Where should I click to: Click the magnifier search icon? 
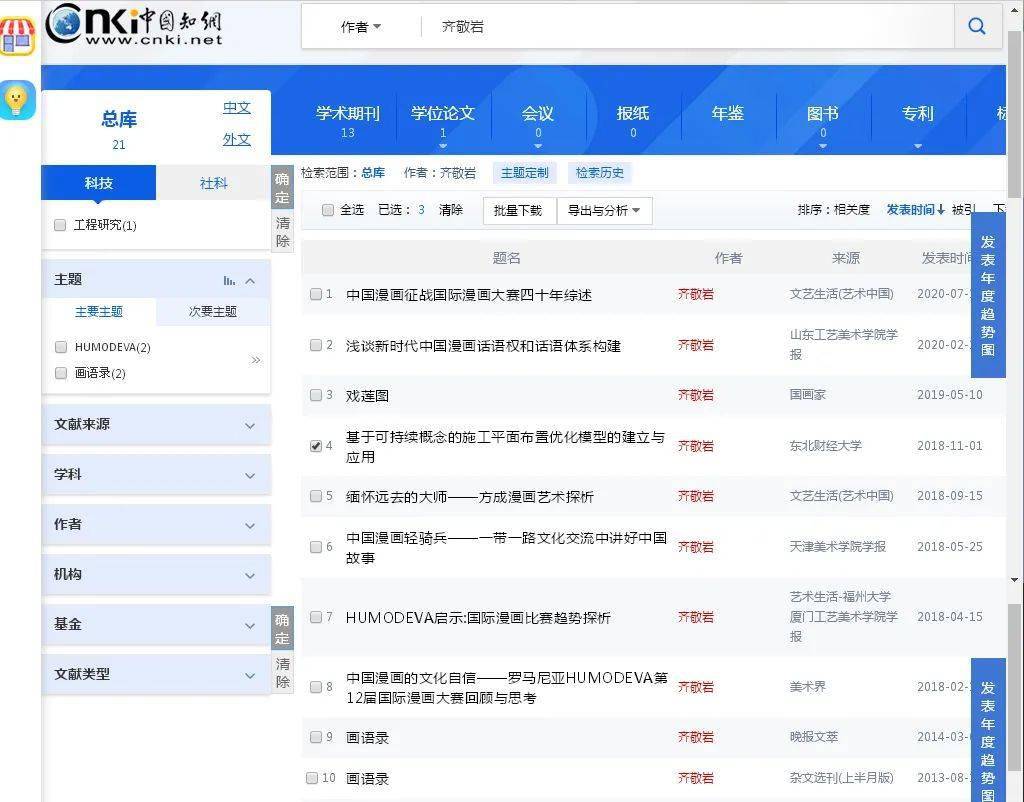click(977, 27)
